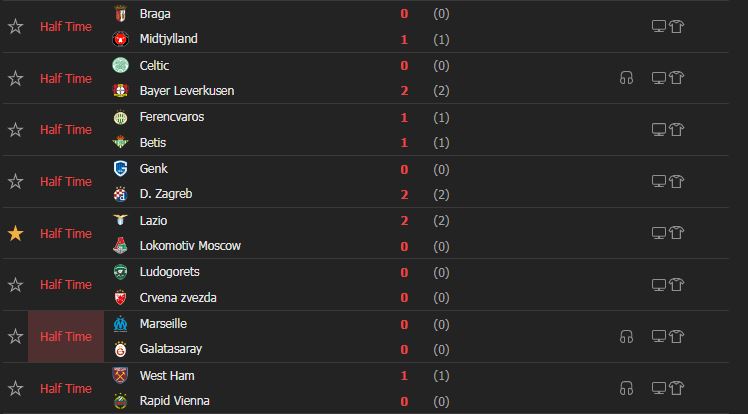The image size is (748, 414).
Task: Click Half Time status of Marseille match
Action: [66, 337]
